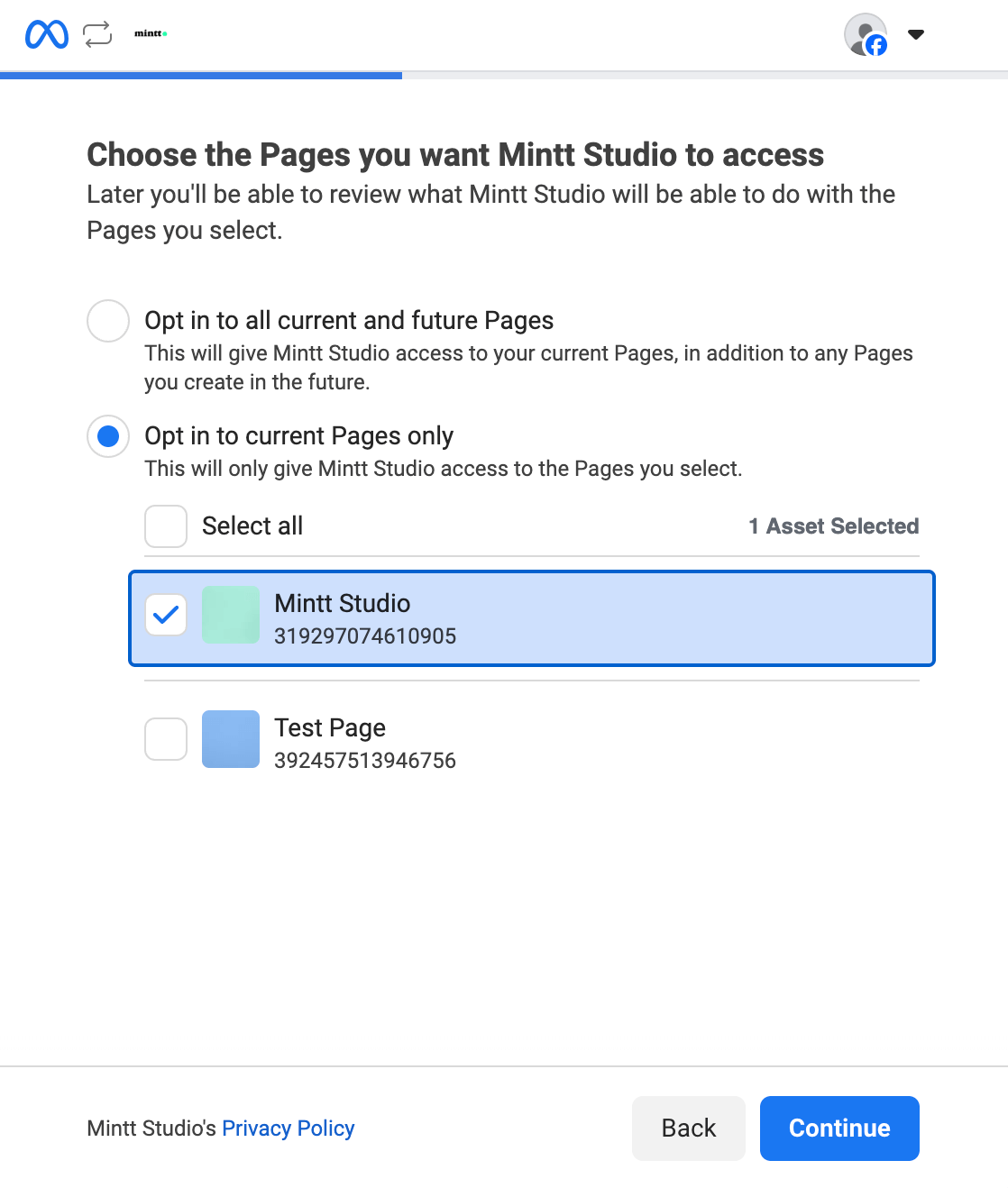Screen dimensions: 1008x1188
Task: Click the Mintt Studio page thumbnail
Action: (231, 615)
